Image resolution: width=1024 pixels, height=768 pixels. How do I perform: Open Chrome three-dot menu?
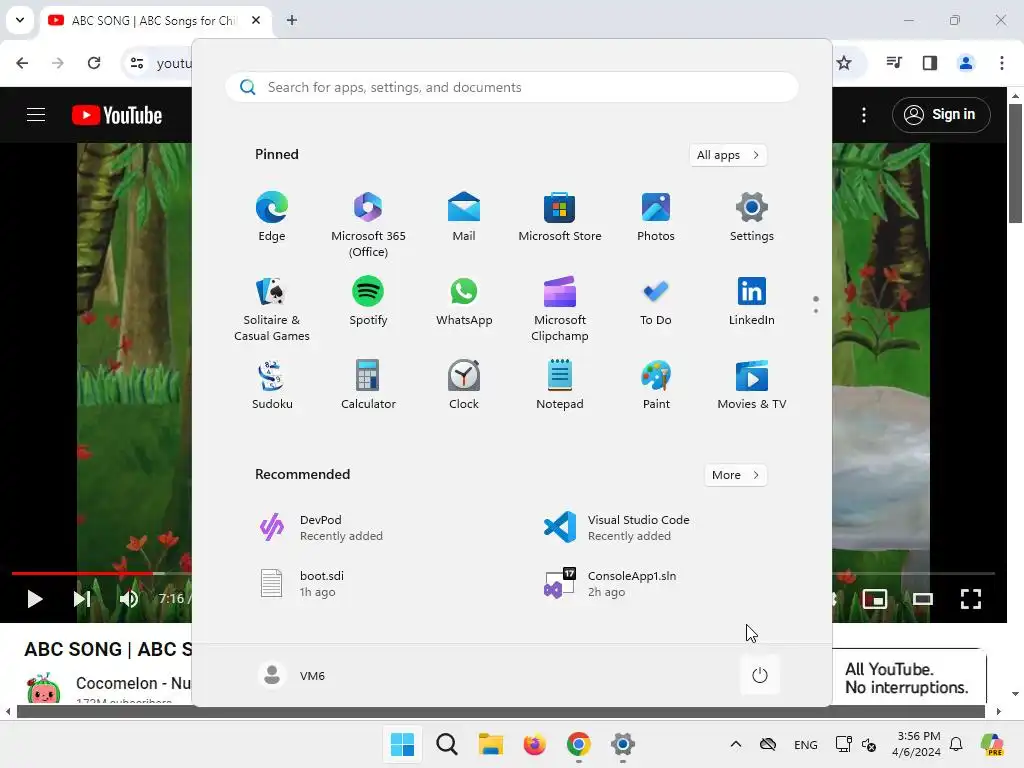(x=1002, y=63)
